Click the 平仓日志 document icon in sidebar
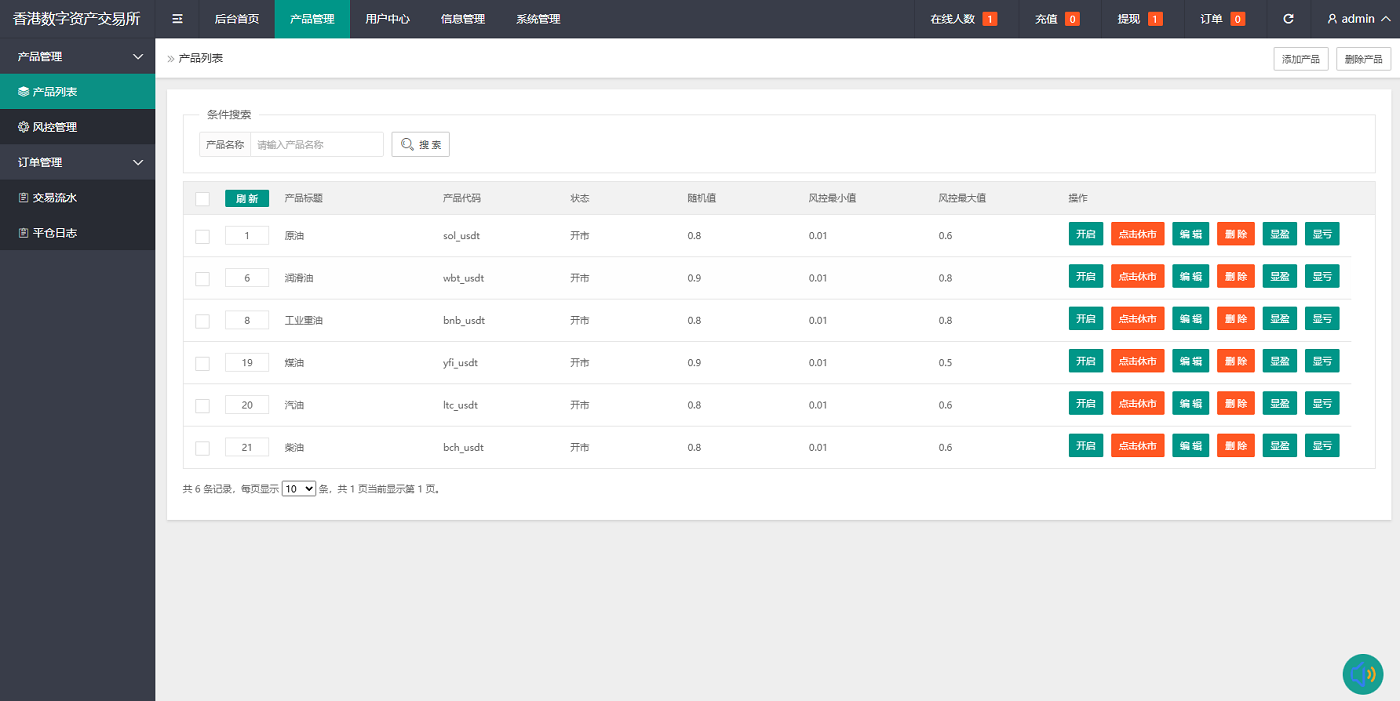 coord(24,233)
